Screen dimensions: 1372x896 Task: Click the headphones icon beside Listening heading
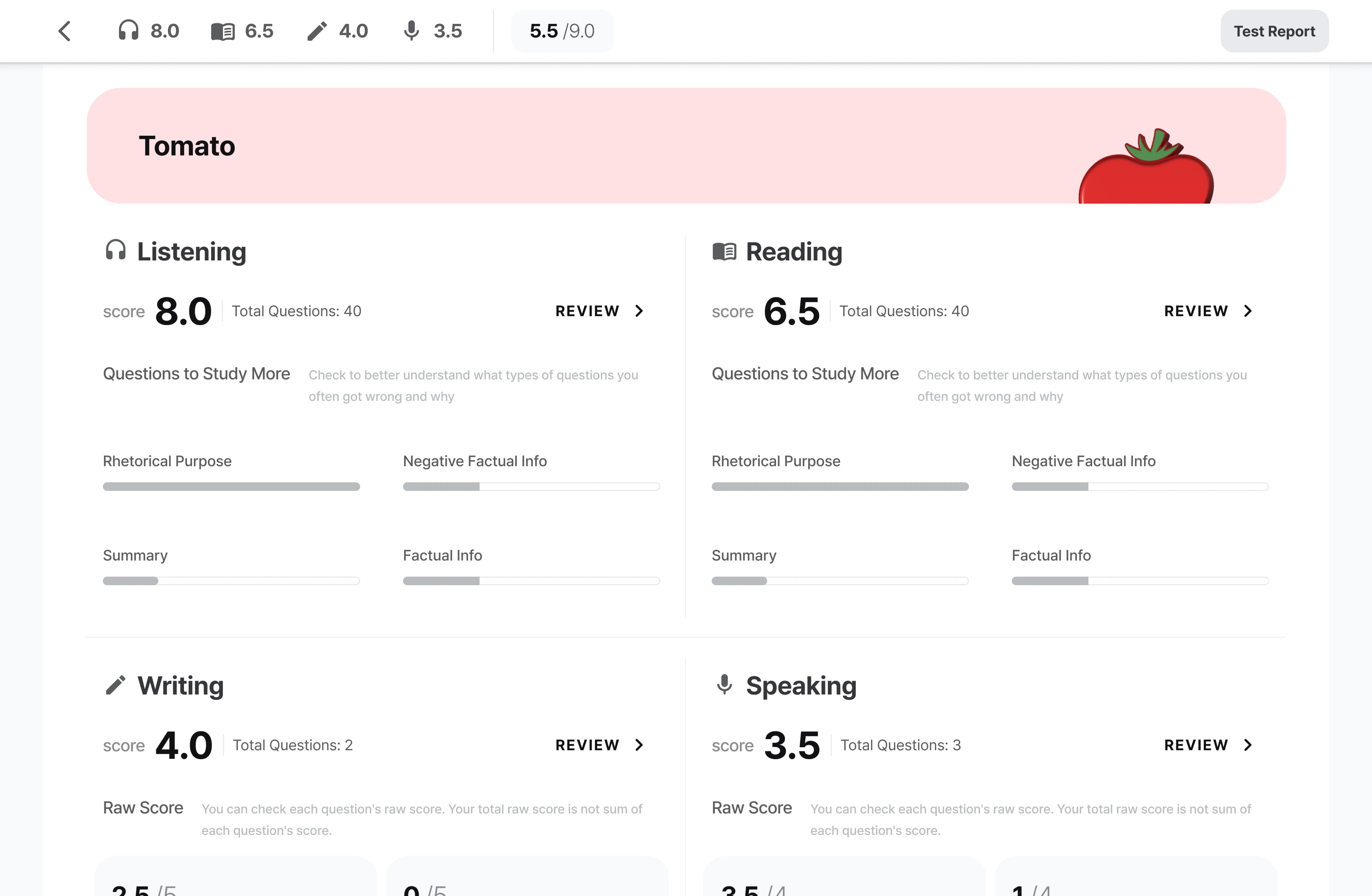[x=116, y=250]
